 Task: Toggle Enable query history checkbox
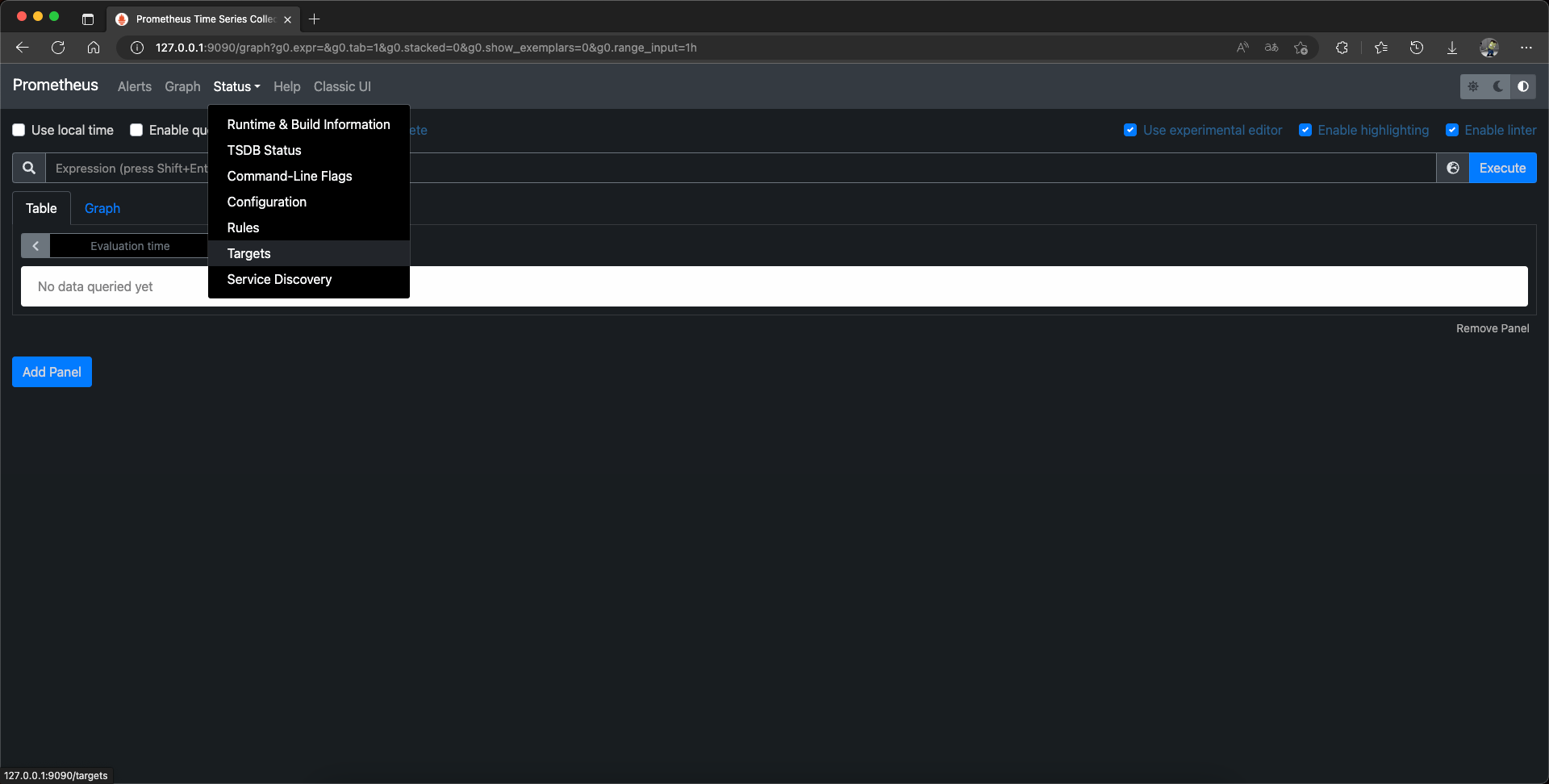[136, 130]
